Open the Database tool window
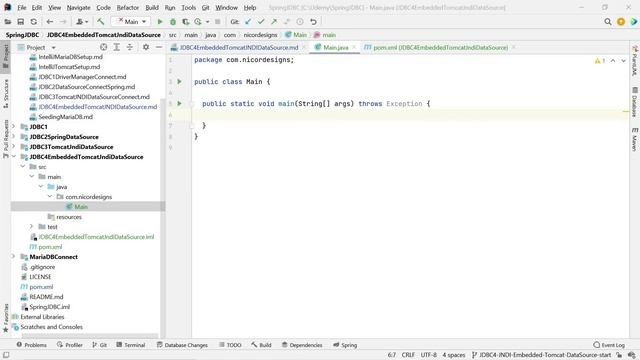640x360 pixels. point(635,102)
